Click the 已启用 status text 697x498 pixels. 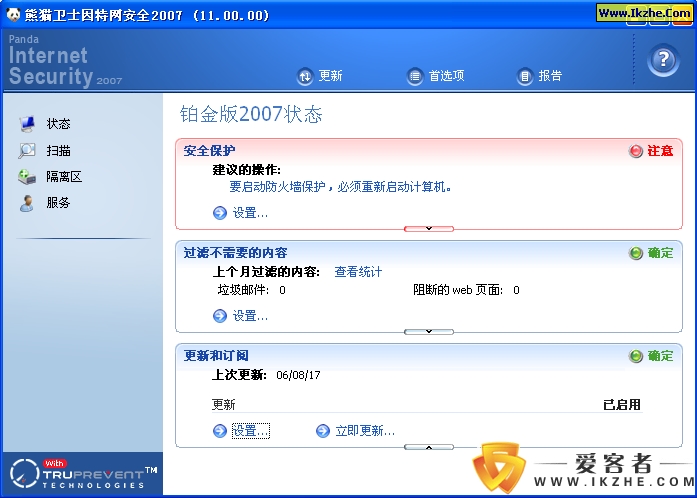[622, 405]
